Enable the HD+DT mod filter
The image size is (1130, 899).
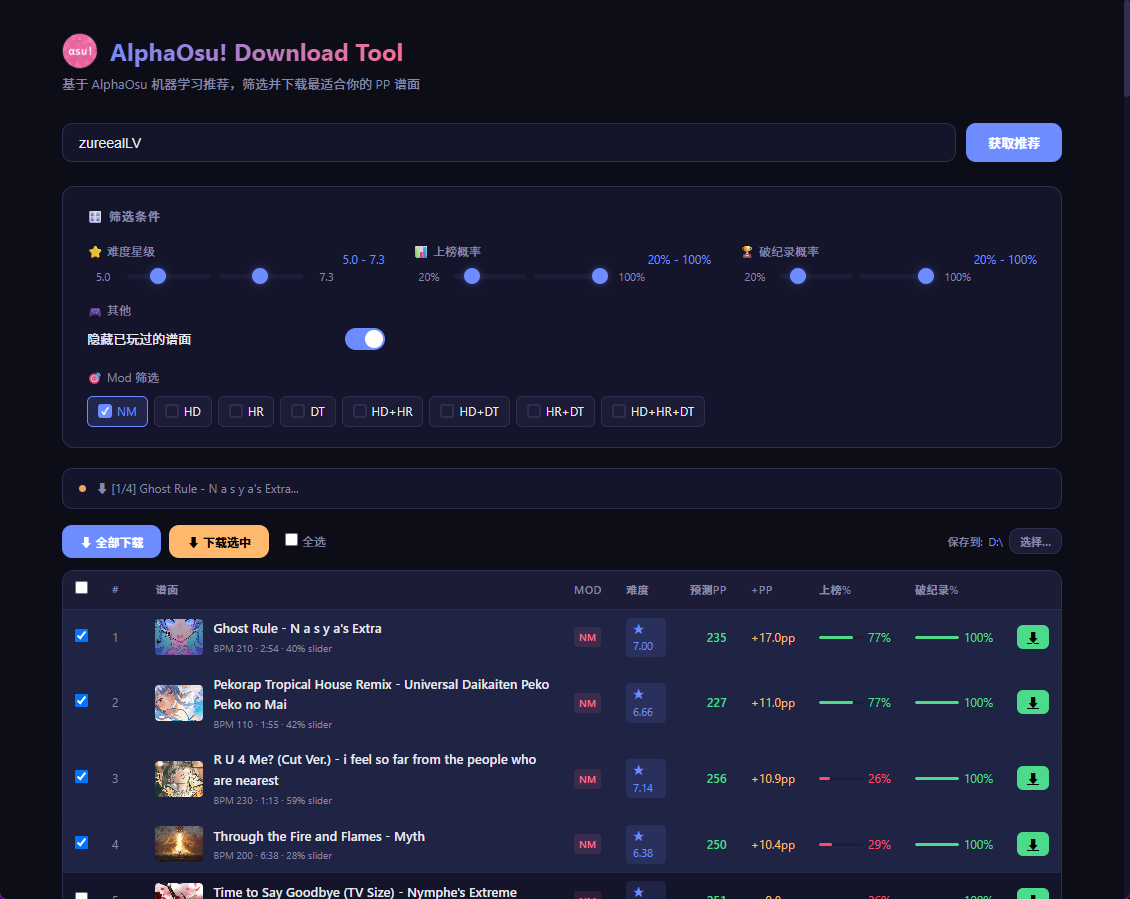(470, 412)
